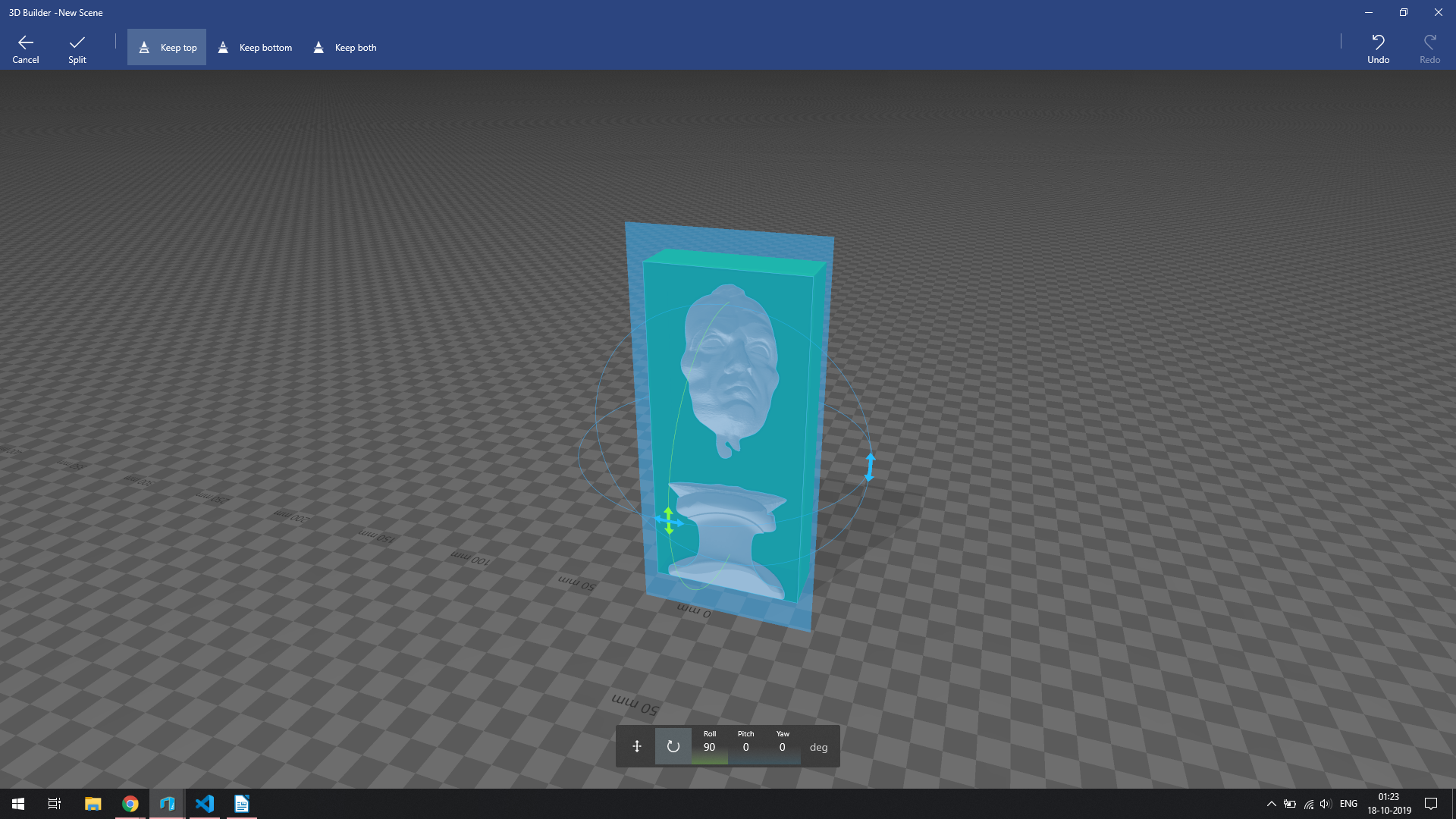1456x819 pixels.
Task: Open Google Chrome from the taskbar
Action: tap(130, 804)
